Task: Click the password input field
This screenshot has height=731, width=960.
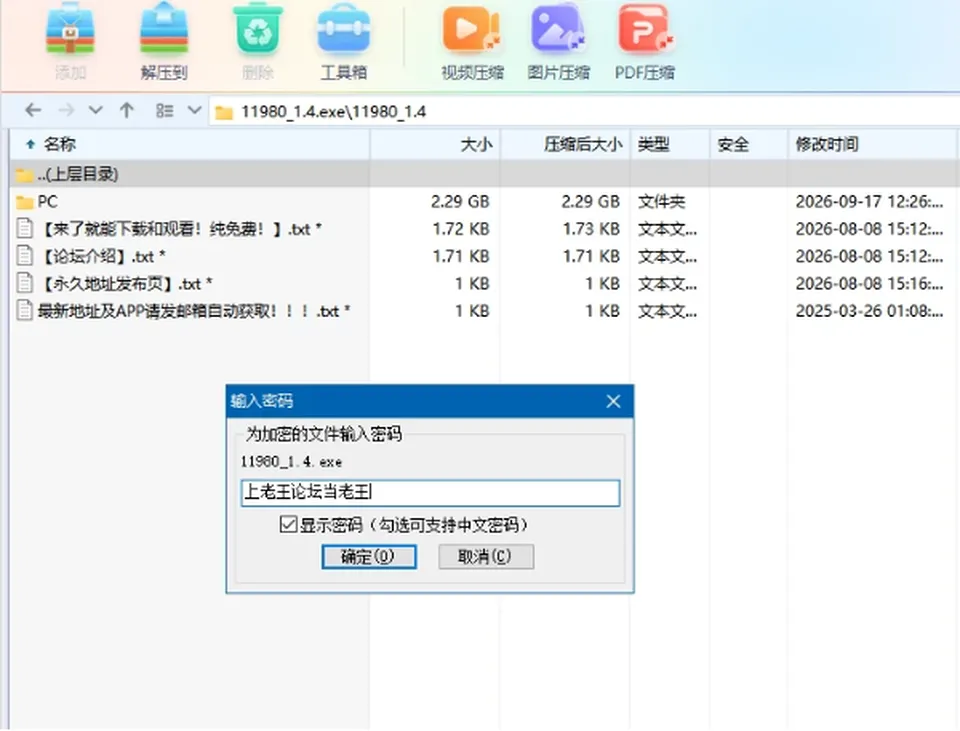Action: click(430, 493)
